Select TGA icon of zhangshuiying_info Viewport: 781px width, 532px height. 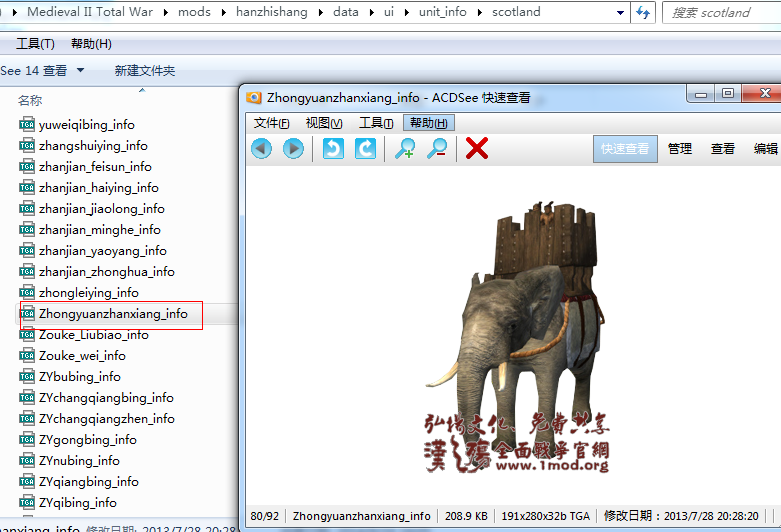(27, 145)
